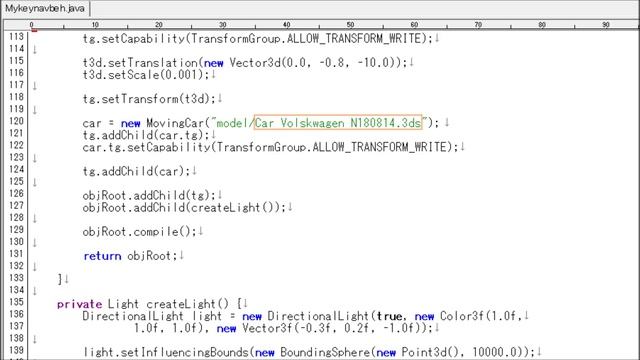Click the closing brace on line 133
640x360 pixels.
[60, 280]
